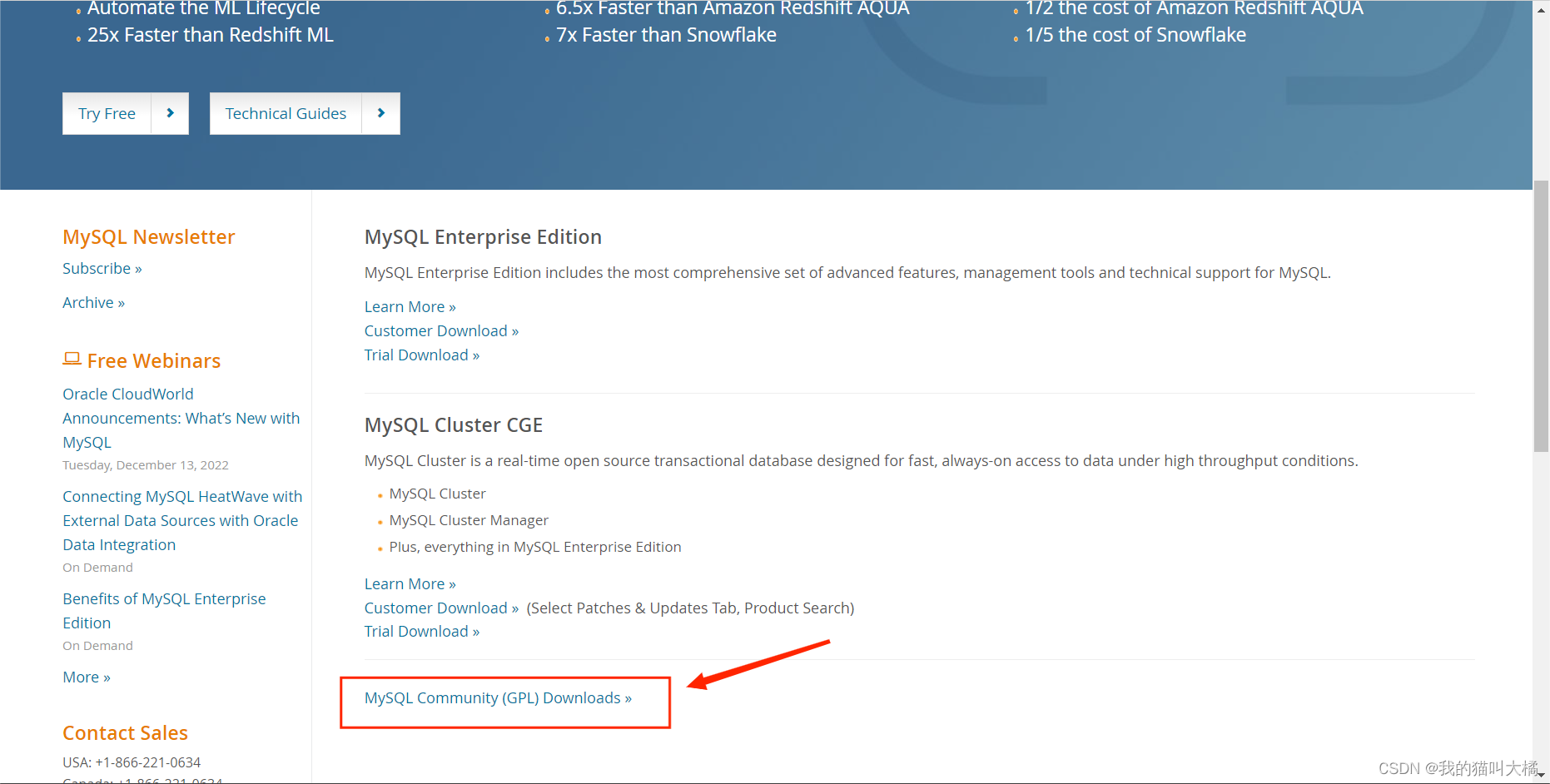Click the MySQL Enterprise Edition heading
The height and width of the screenshot is (784, 1550).
tap(483, 237)
